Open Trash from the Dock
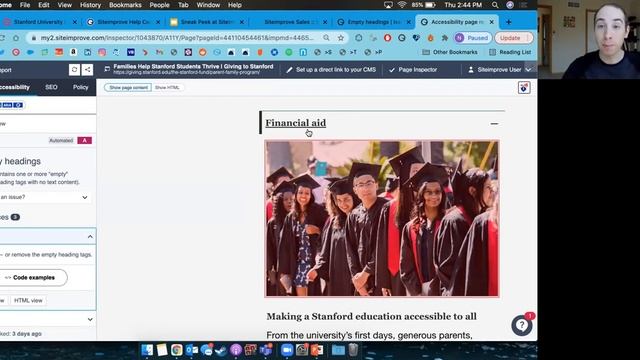This screenshot has height=360, width=640. [353, 350]
